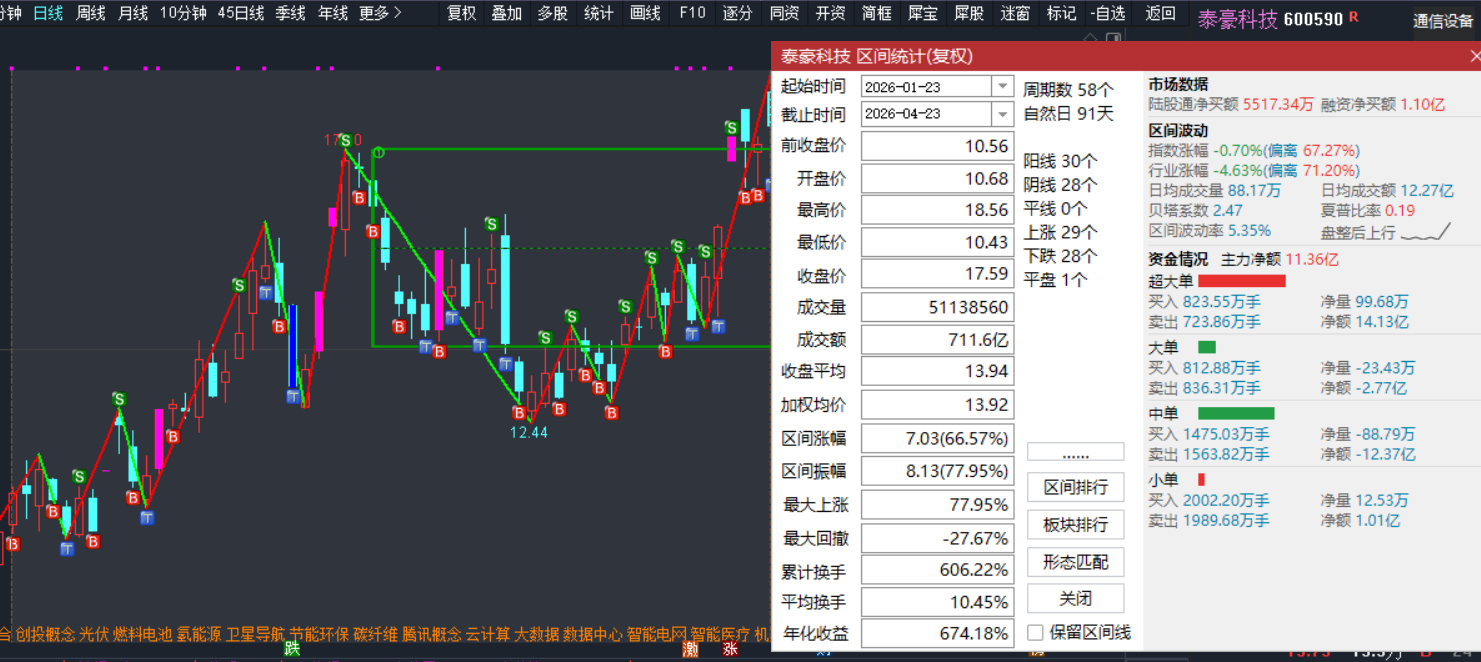The height and width of the screenshot is (662, 1481).
Task: Click the 区间排行 button
Action: pyautogui.click(x=1075, y=487)
